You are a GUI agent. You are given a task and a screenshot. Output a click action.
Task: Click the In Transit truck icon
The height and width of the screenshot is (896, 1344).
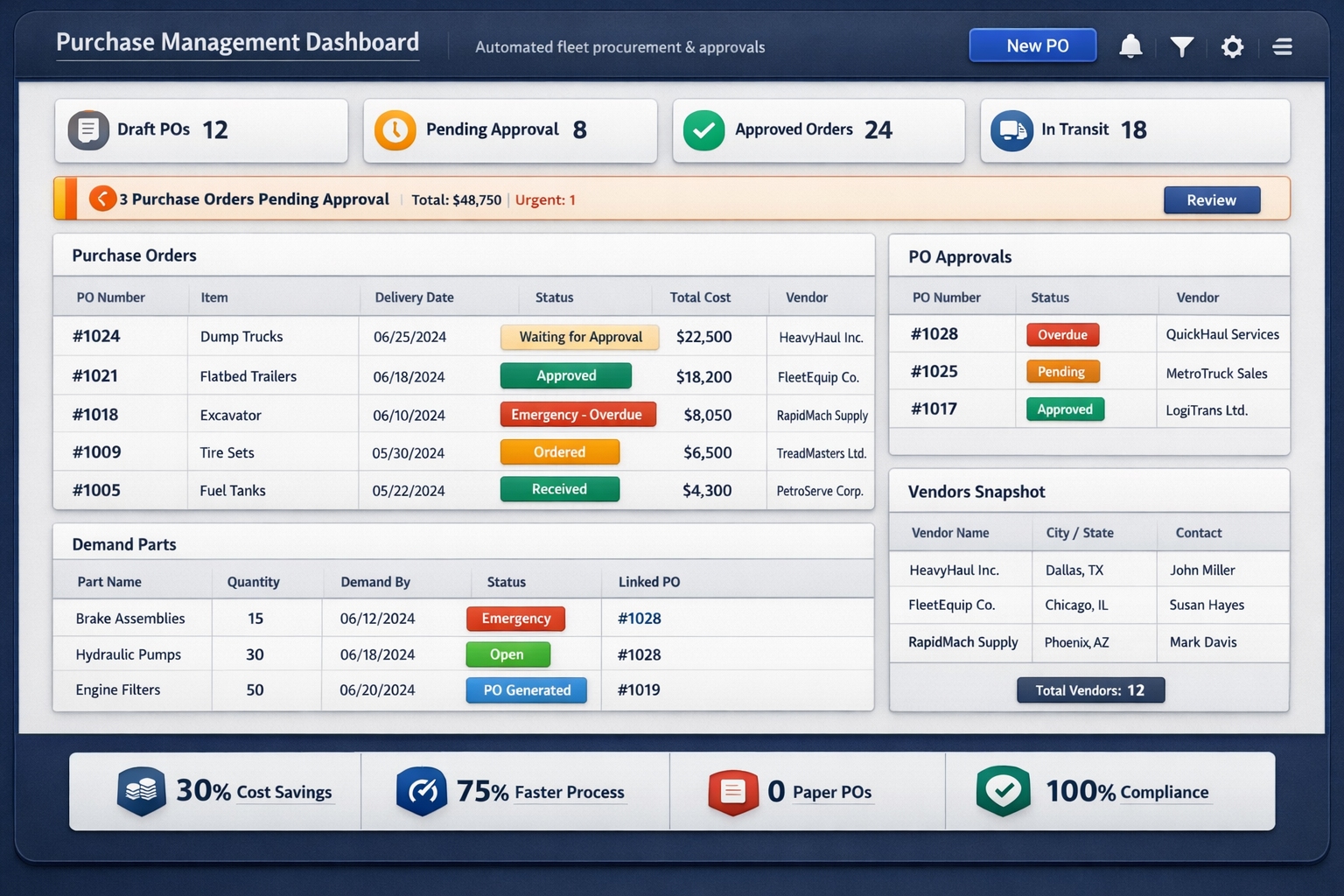coord(1012,129)
